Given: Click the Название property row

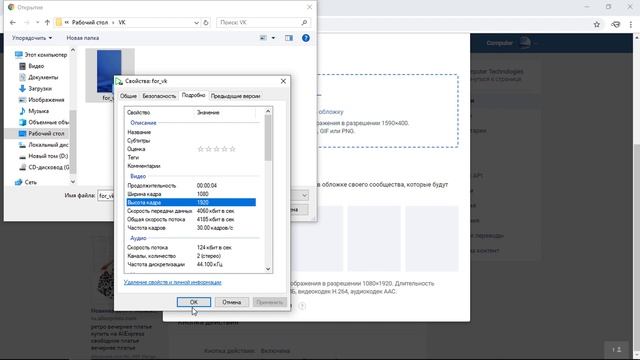Looking at the screenshot, I should [x=191, y=132].
